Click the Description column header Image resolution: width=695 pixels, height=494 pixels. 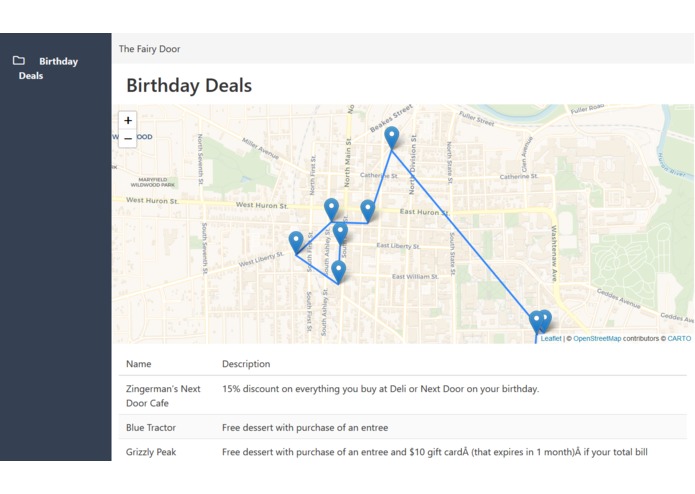click(246, 364)
